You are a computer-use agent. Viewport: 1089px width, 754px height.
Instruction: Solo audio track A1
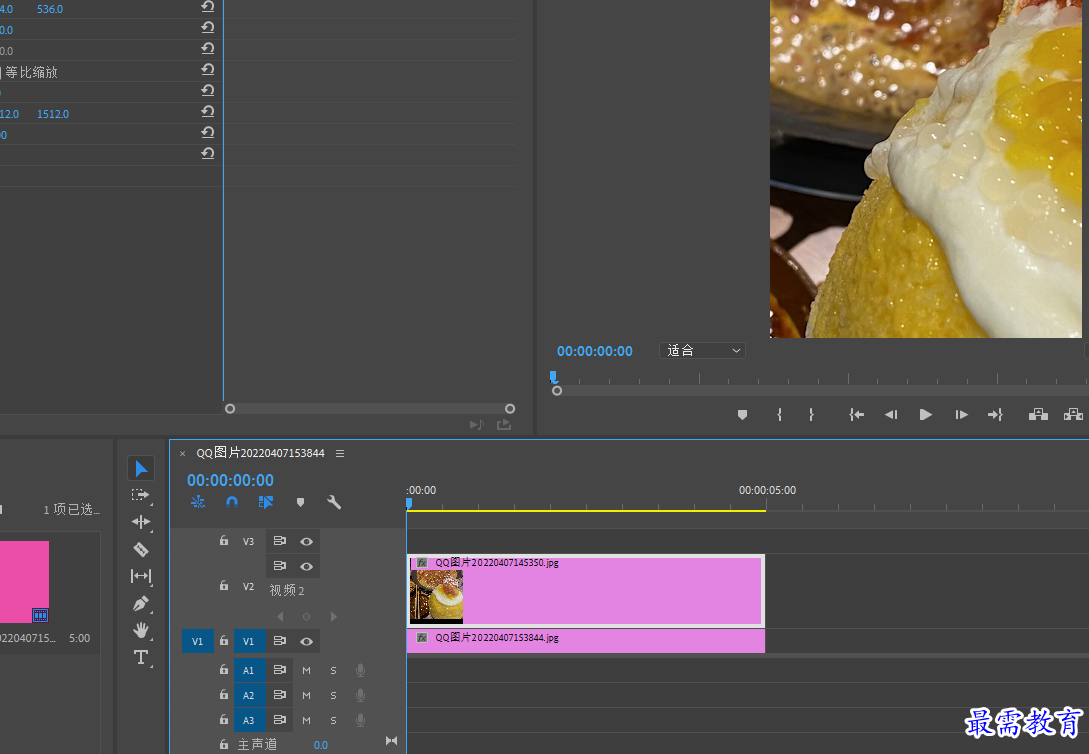(333, 671)
